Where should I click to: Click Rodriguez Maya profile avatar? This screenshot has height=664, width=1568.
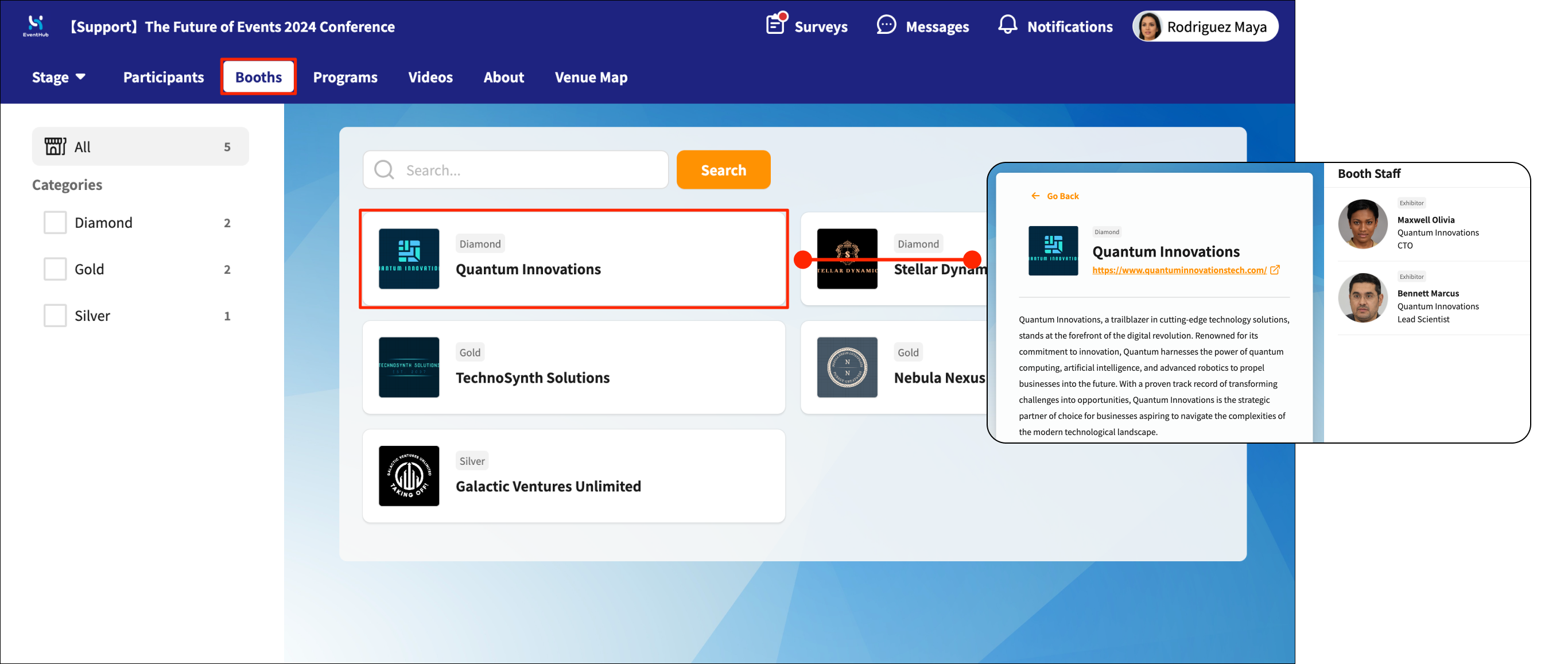1148,27
